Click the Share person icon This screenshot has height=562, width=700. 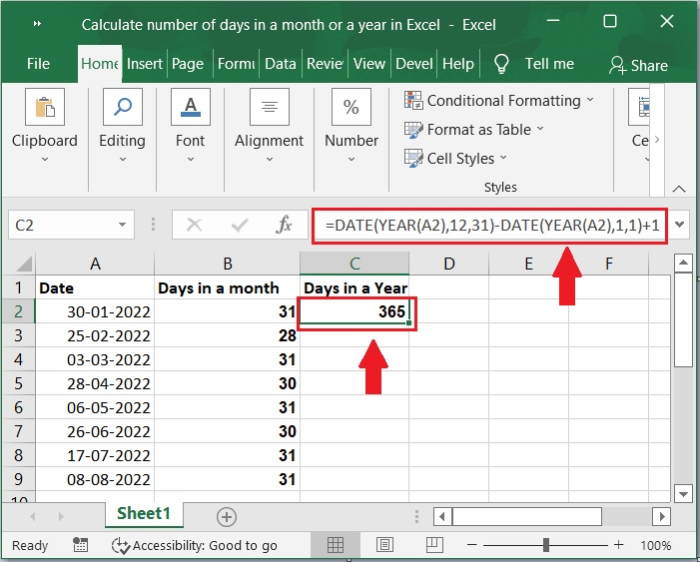[x=617, y=65]
